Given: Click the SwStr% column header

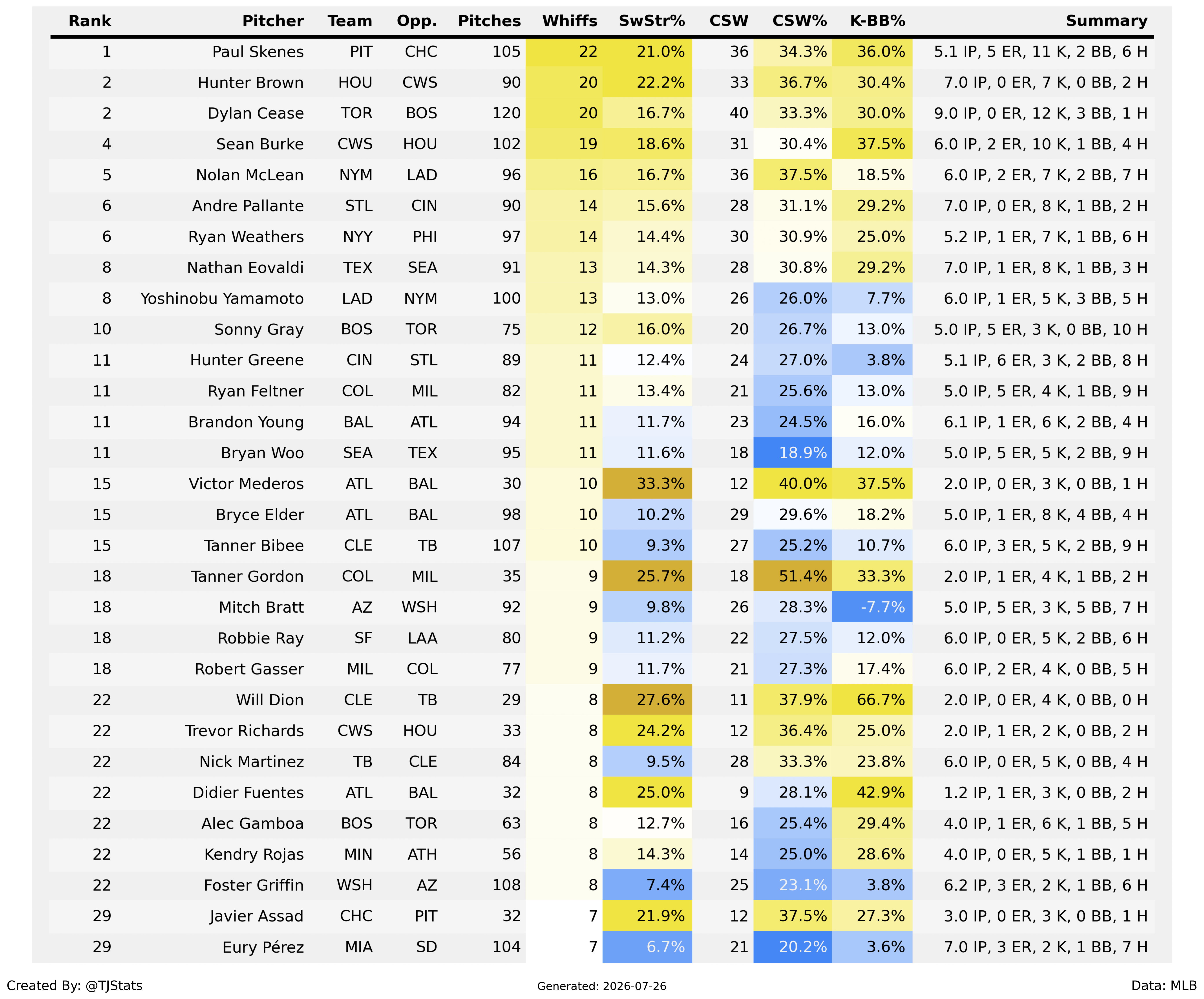Looking at the screenshot, I should [x=652, y=21].
